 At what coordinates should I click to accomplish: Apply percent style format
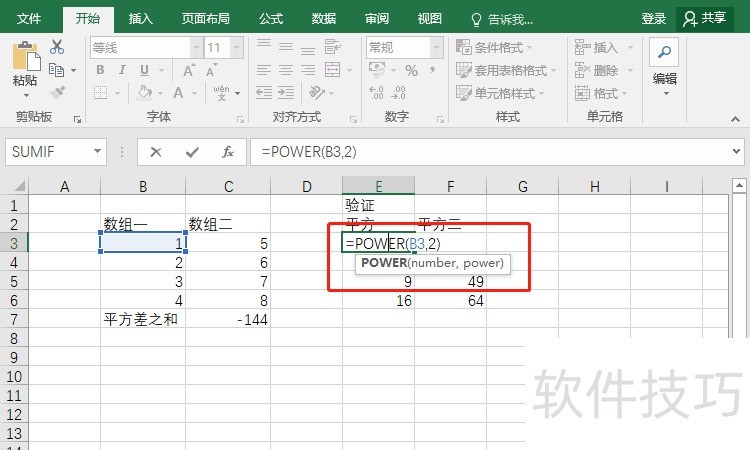coord(411,71)
